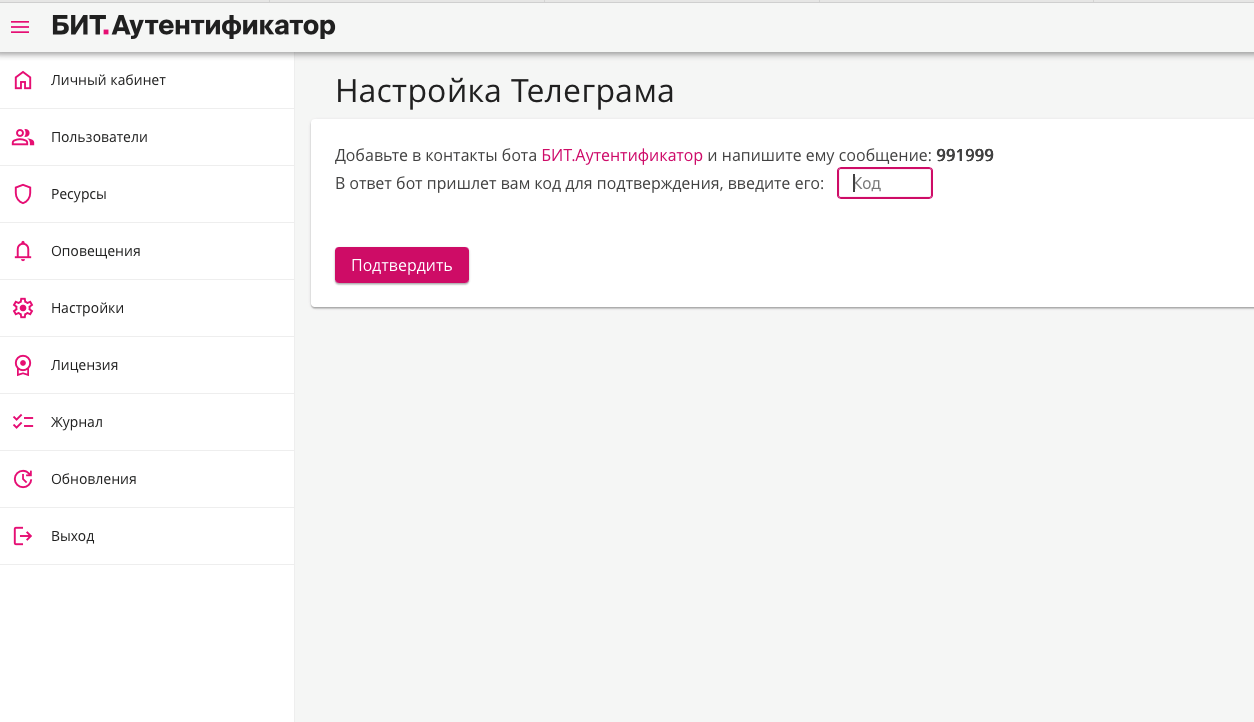
Task: Go to the Пользователи text label
Action: click(99, 137)
